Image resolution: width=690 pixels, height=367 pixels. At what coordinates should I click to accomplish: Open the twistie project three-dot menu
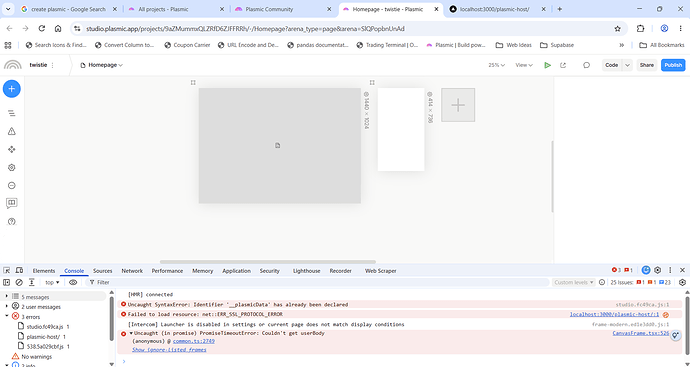coord(53,65)
